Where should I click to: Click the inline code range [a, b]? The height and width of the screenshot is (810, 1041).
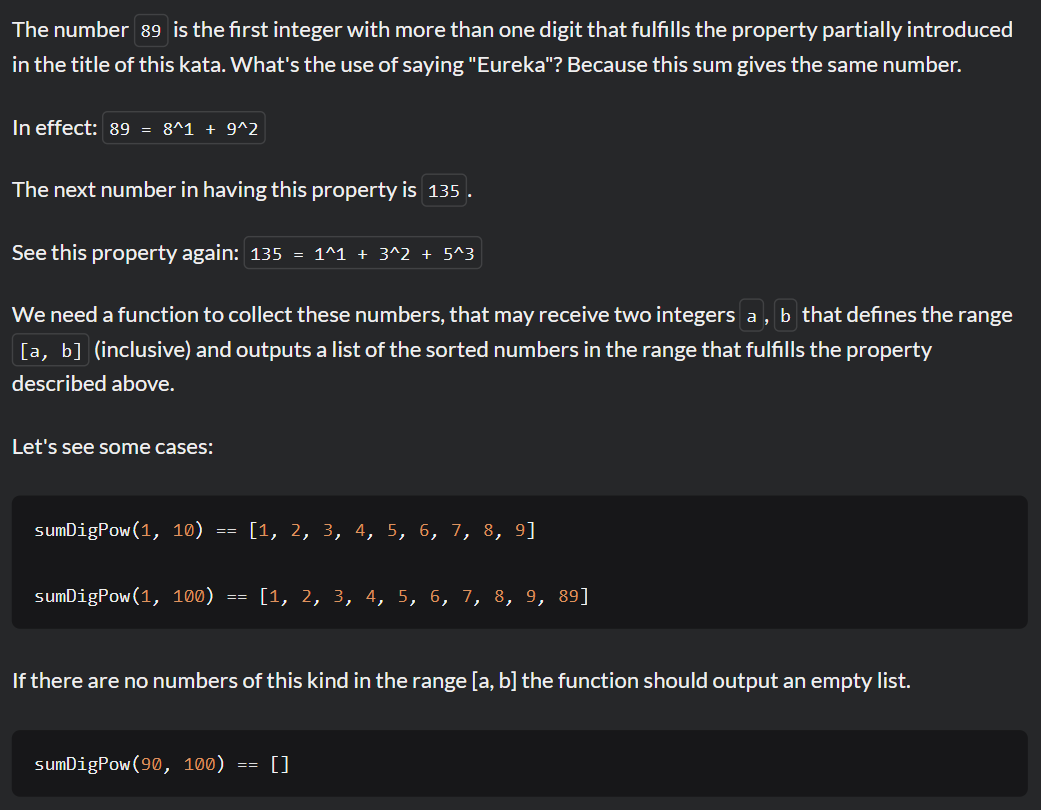[x=52, y=351]
